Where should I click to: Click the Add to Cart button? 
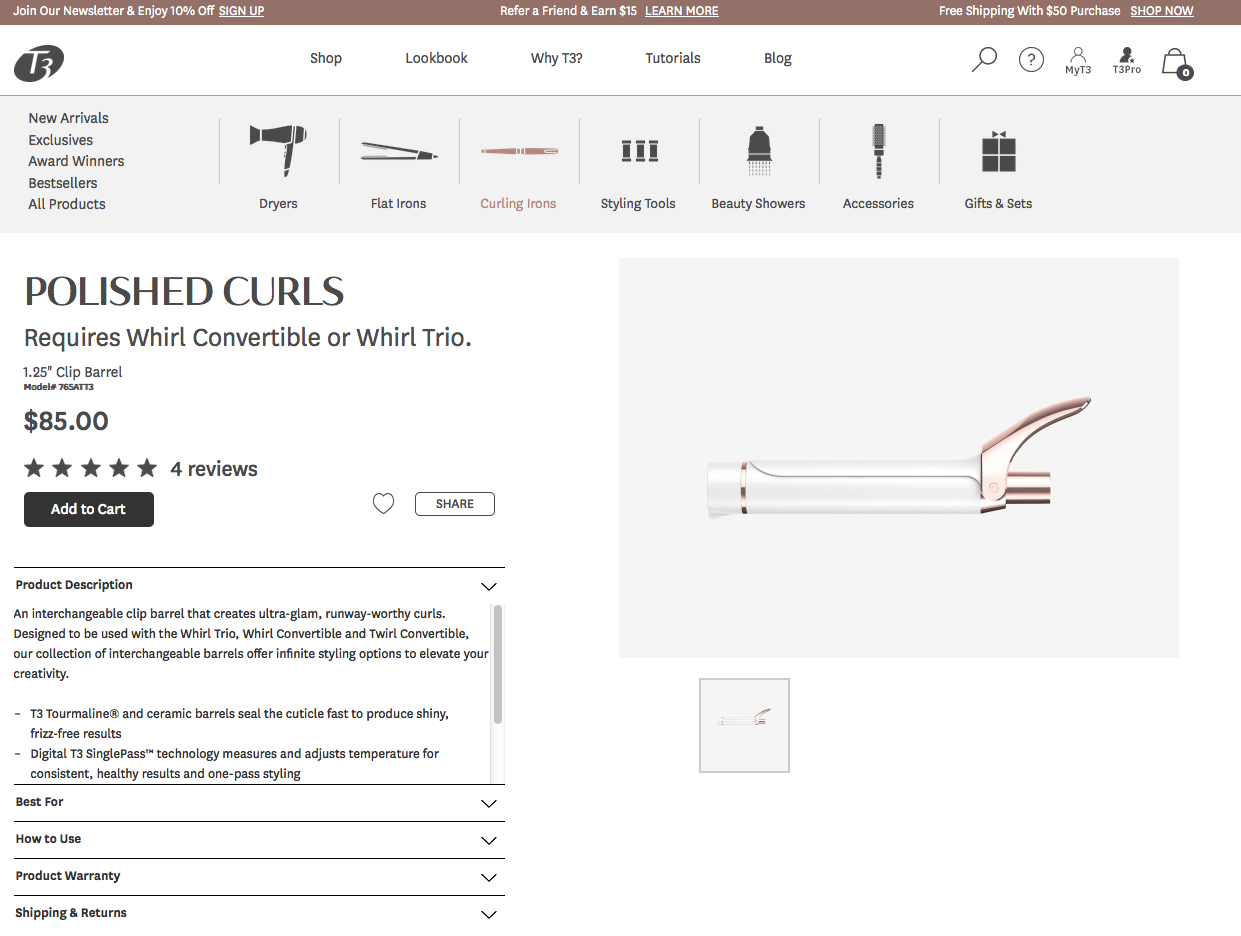(x=89, y=509)
